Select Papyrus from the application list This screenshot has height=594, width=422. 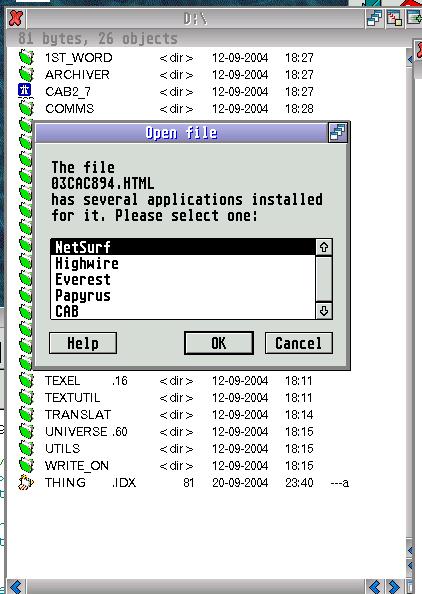(x=183, y=295)
